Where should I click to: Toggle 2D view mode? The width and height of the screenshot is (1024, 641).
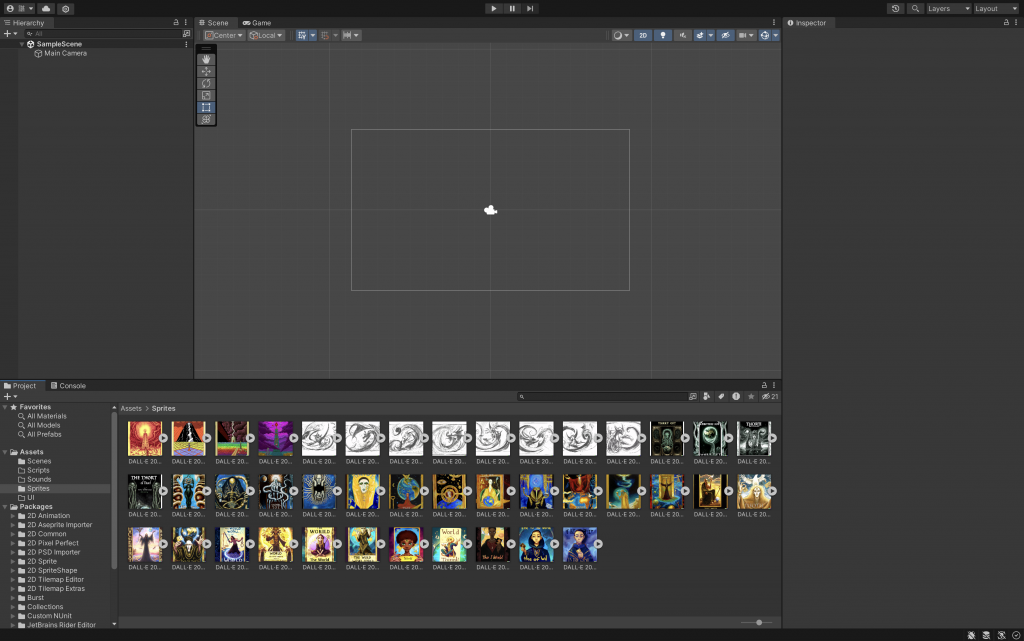643,35
